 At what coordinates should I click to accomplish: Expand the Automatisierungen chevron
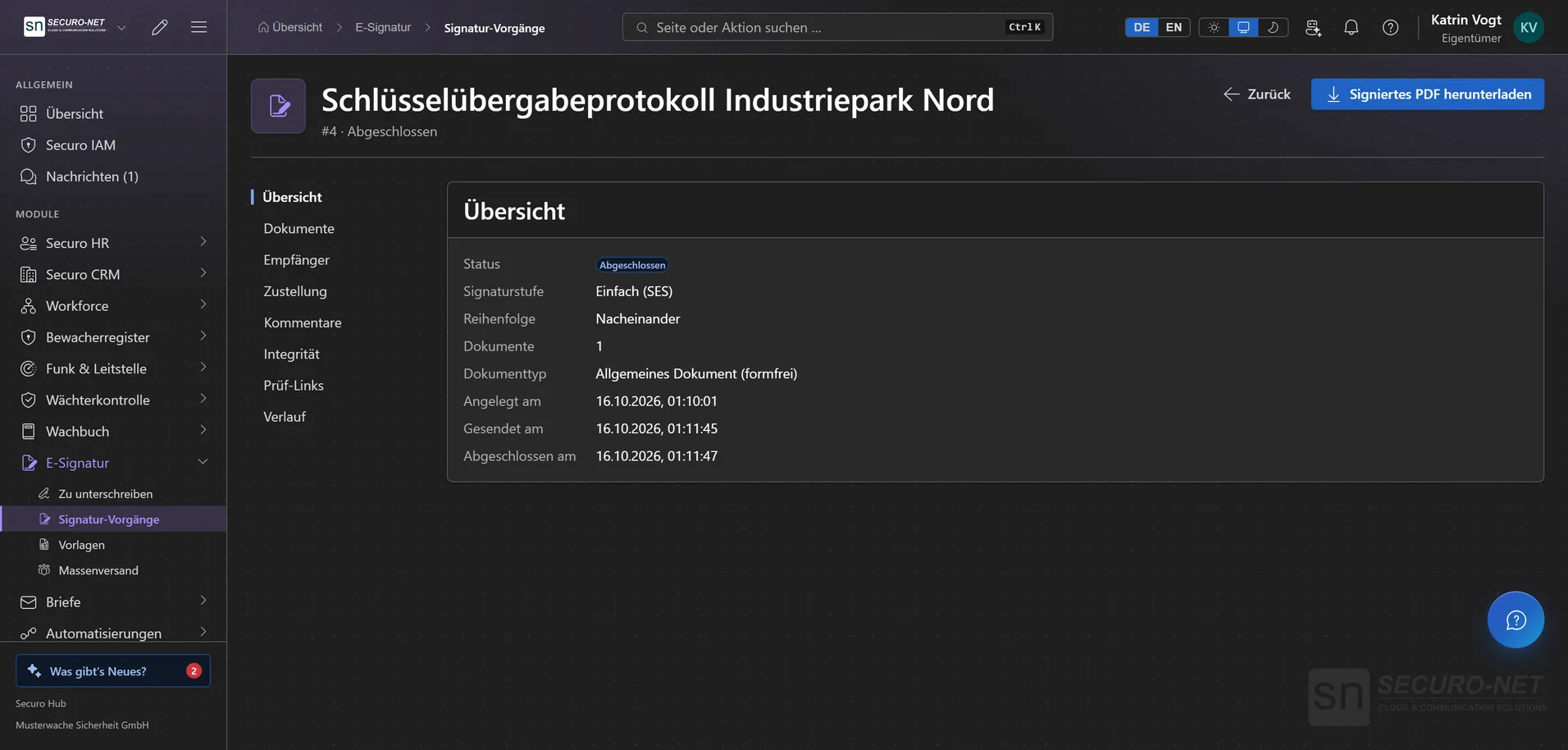tap(203, 632)
